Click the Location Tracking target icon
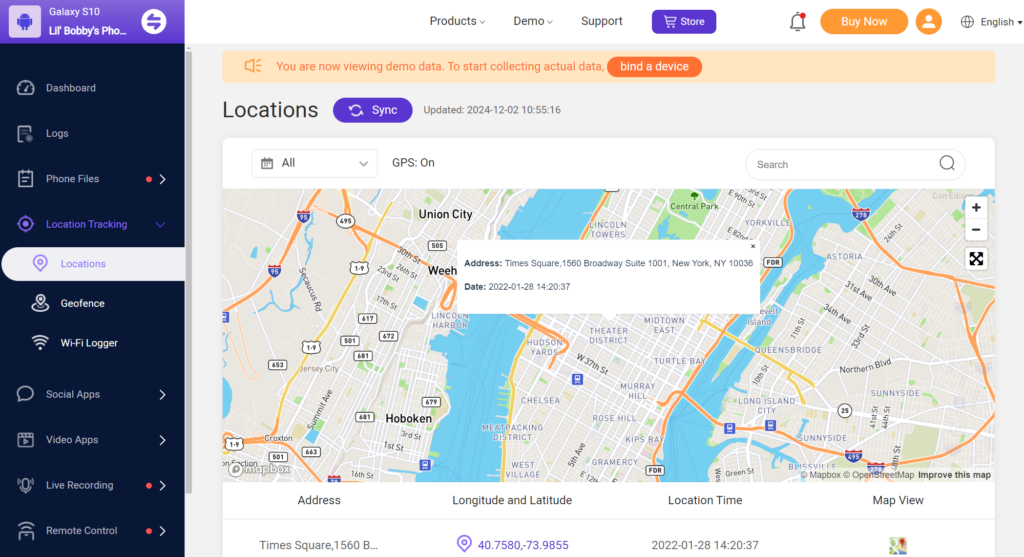 [25, 224]
